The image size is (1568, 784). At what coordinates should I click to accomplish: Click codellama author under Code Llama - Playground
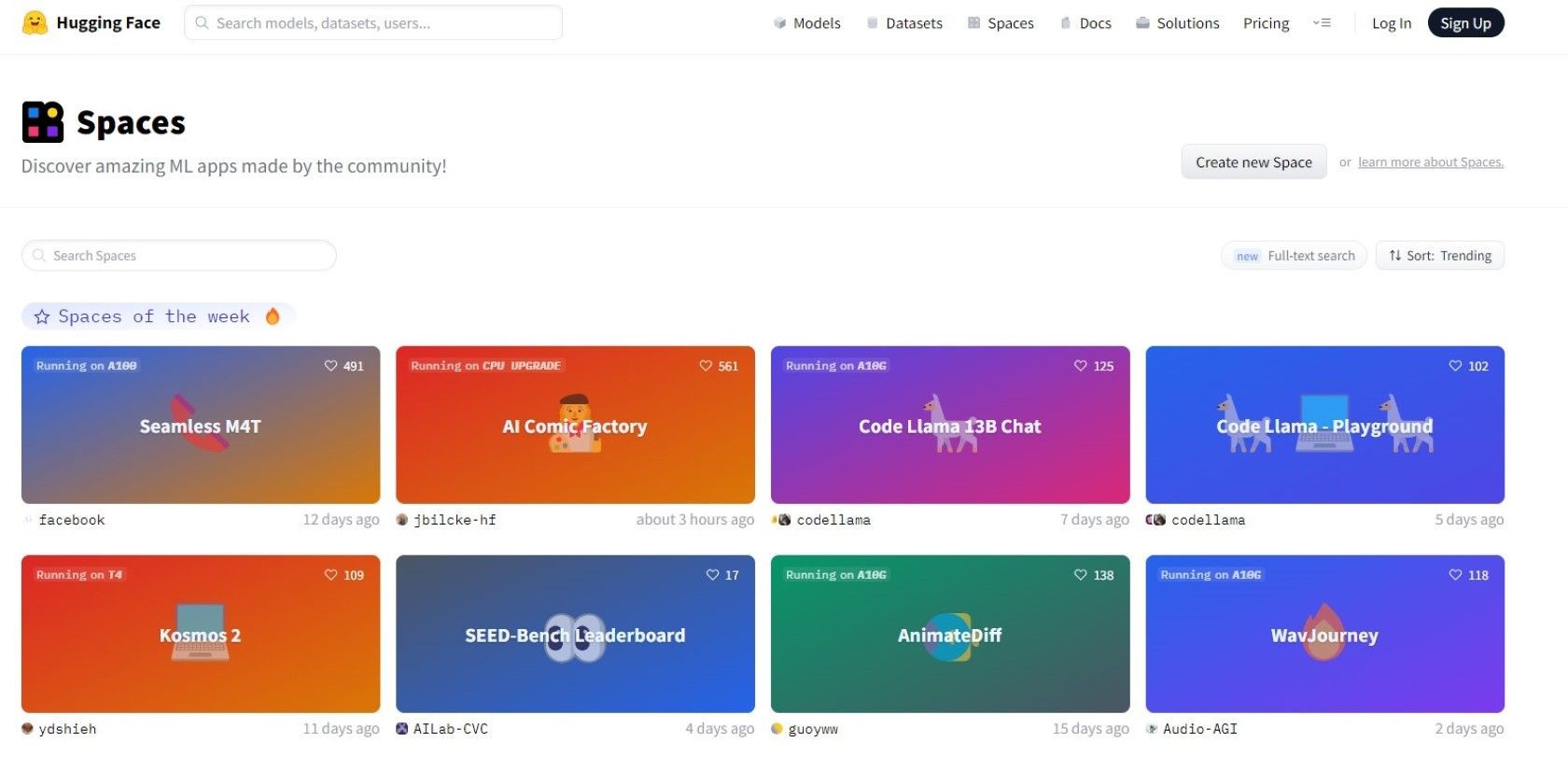coord(1208,520)
